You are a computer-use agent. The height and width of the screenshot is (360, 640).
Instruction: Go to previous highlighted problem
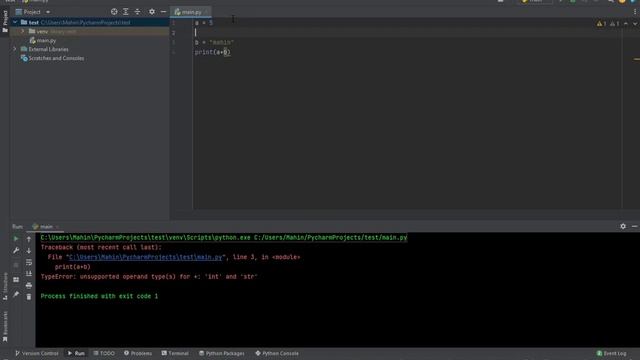point(626,24)
